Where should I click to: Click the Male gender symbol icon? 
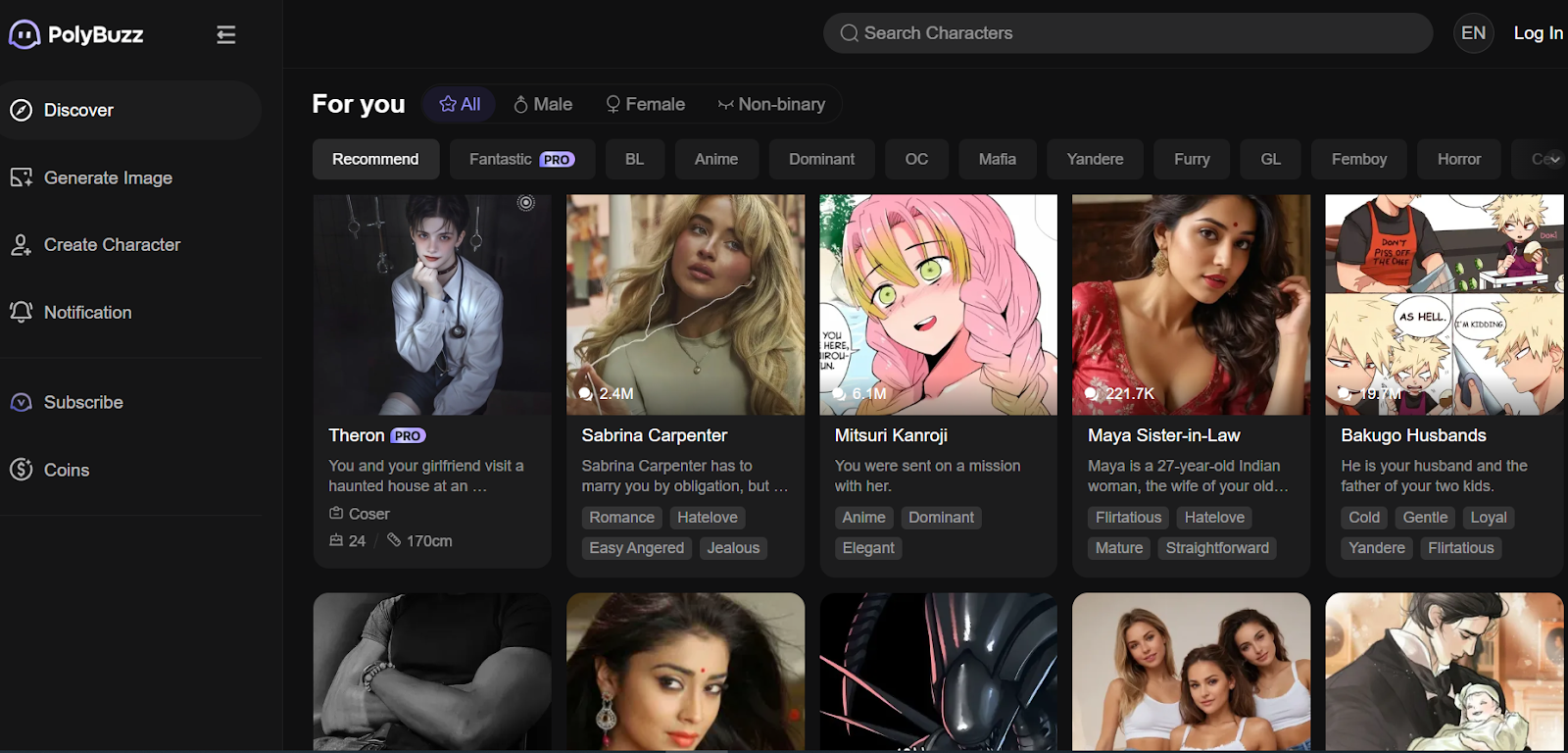tap(521, 104)
